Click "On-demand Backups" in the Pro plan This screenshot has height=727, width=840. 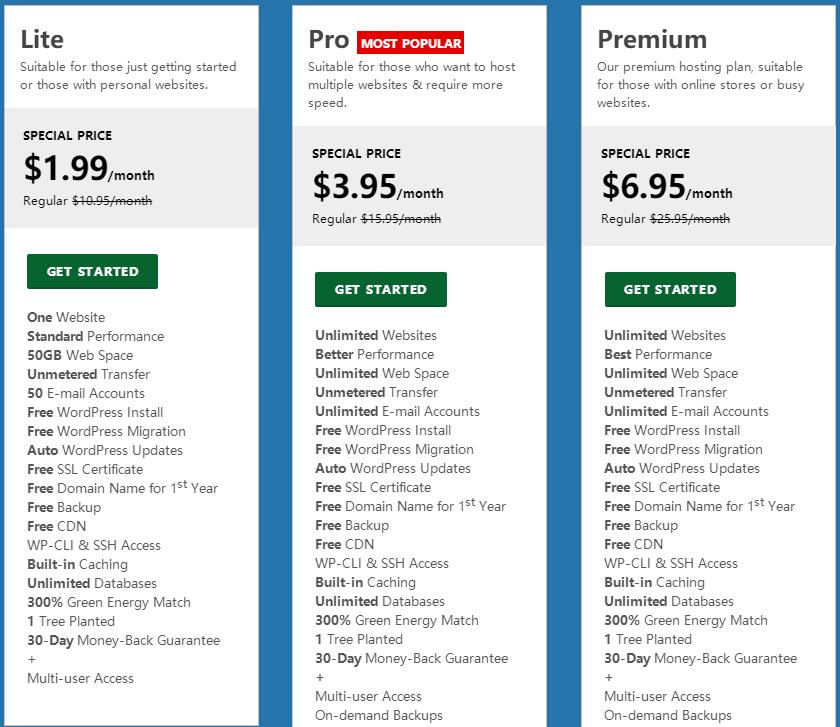point(378,715)
